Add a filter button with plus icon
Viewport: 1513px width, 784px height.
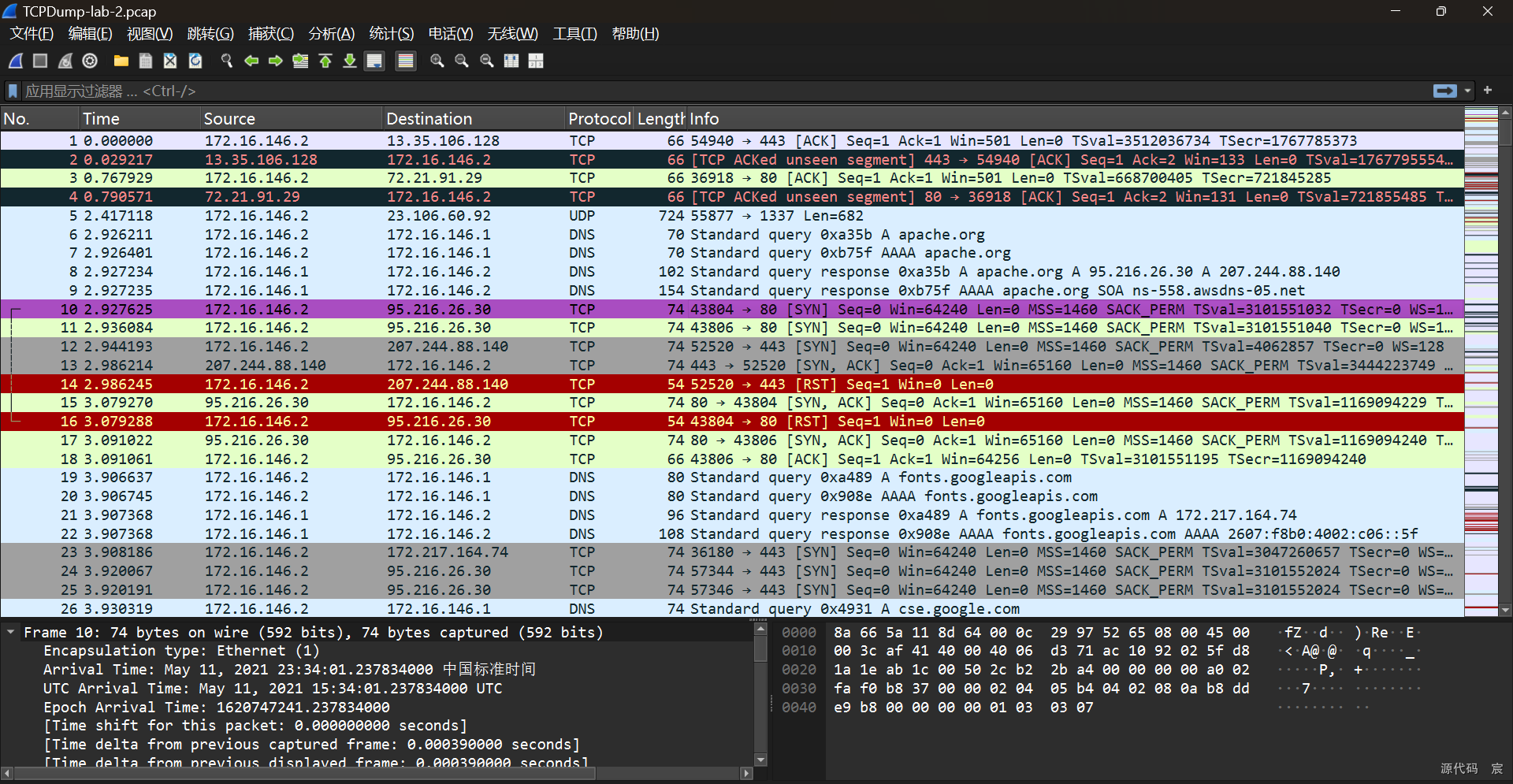coord(1488,91)
